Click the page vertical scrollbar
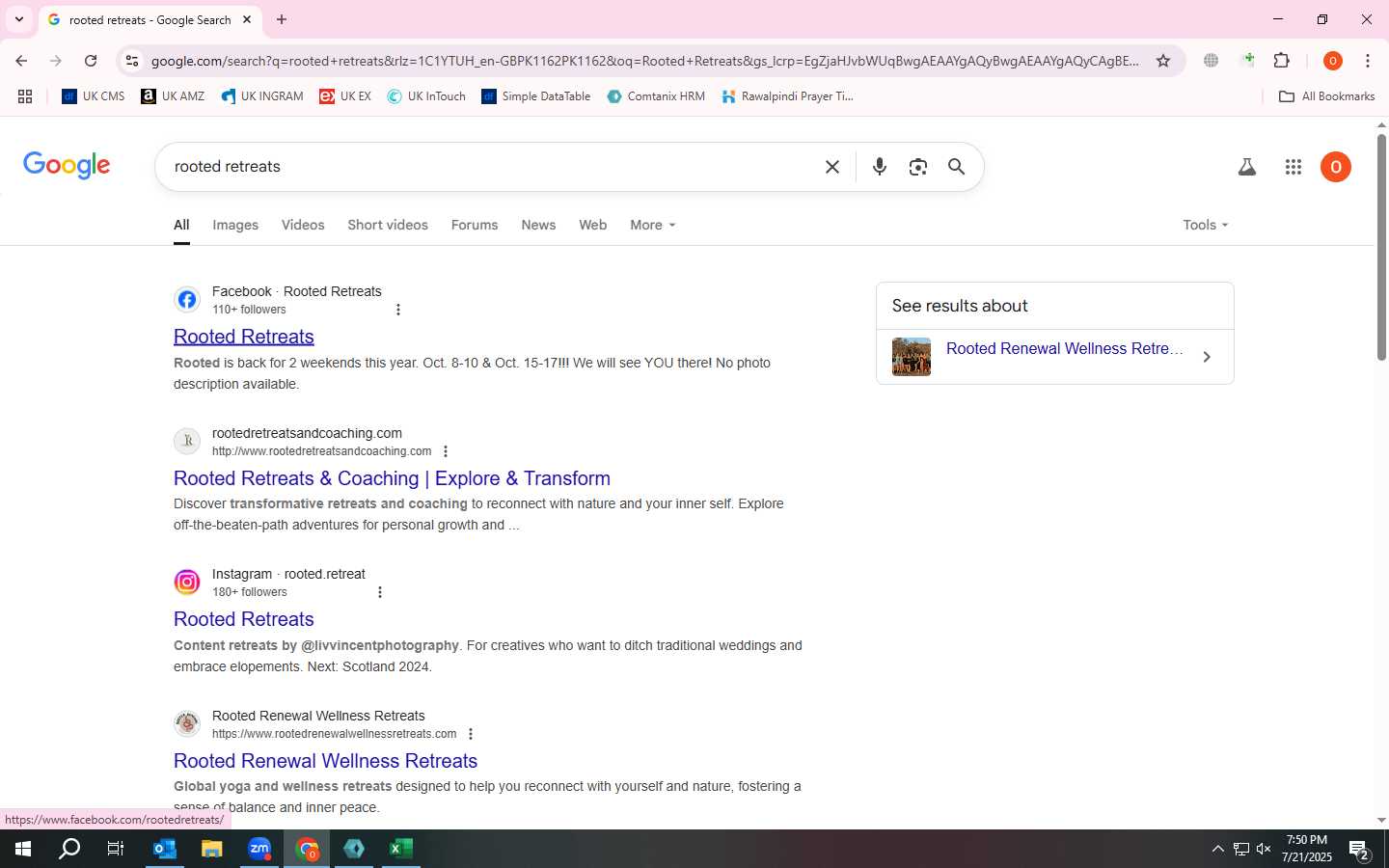Viewport: 1389px width, 868px height. pos(1381,247)
